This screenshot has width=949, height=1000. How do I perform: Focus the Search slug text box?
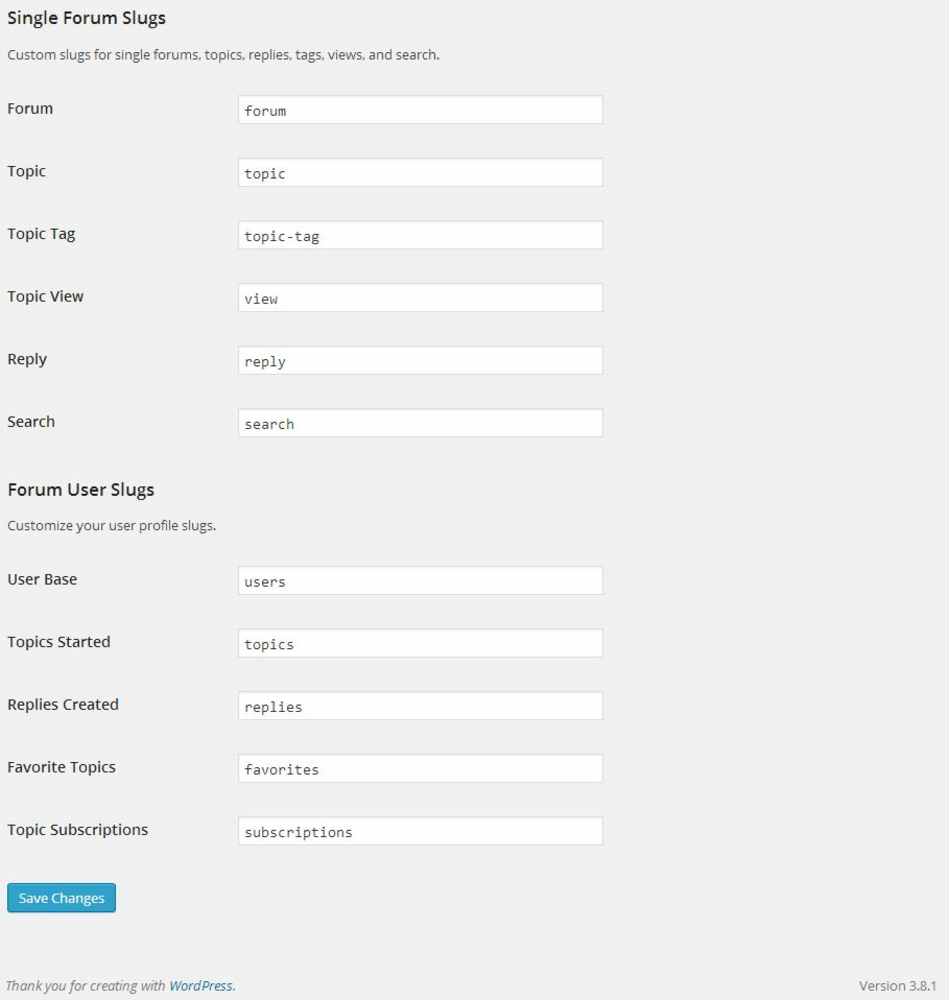click(x=420, y=423)
